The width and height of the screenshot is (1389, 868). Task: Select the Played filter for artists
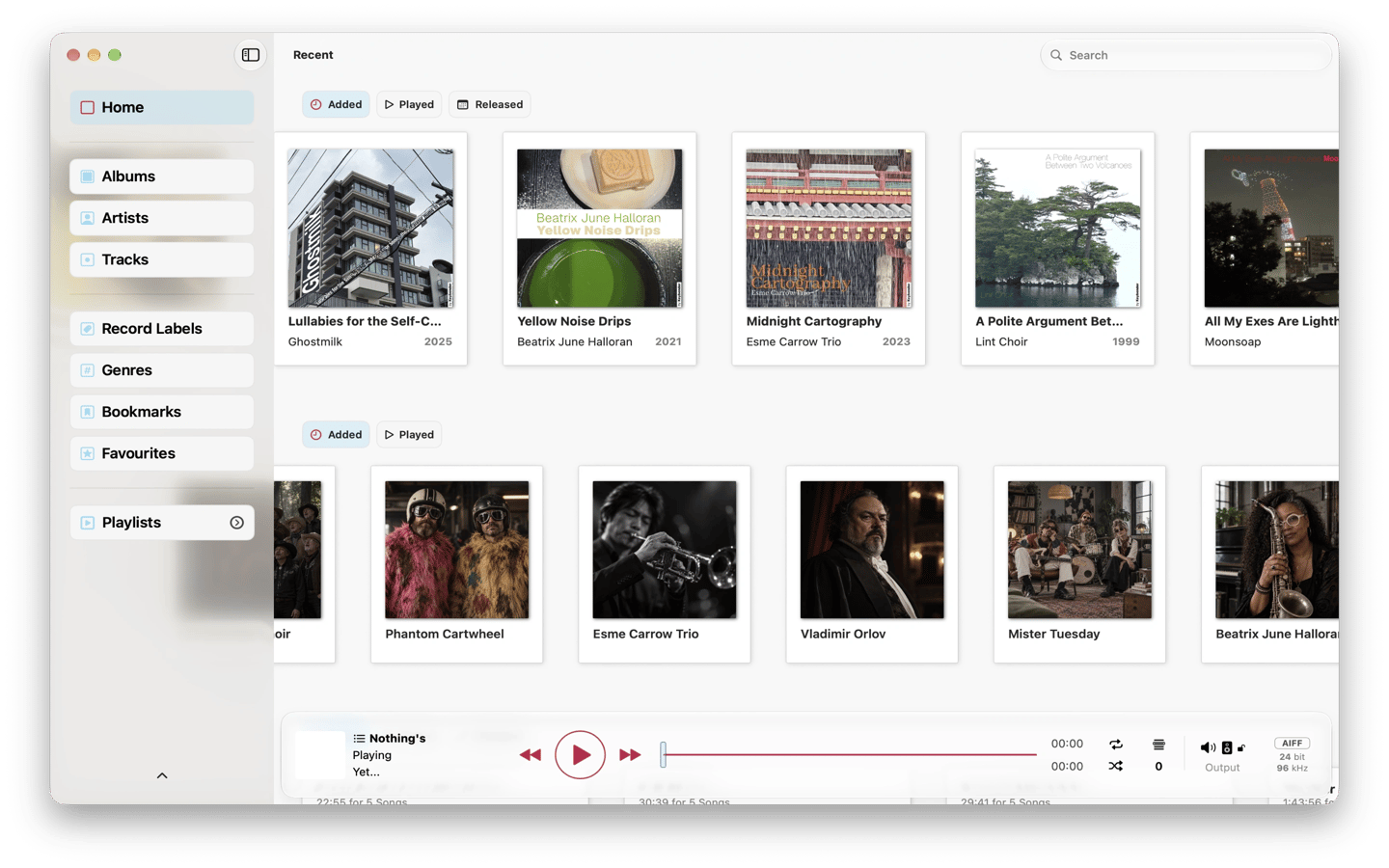[409, 435]
